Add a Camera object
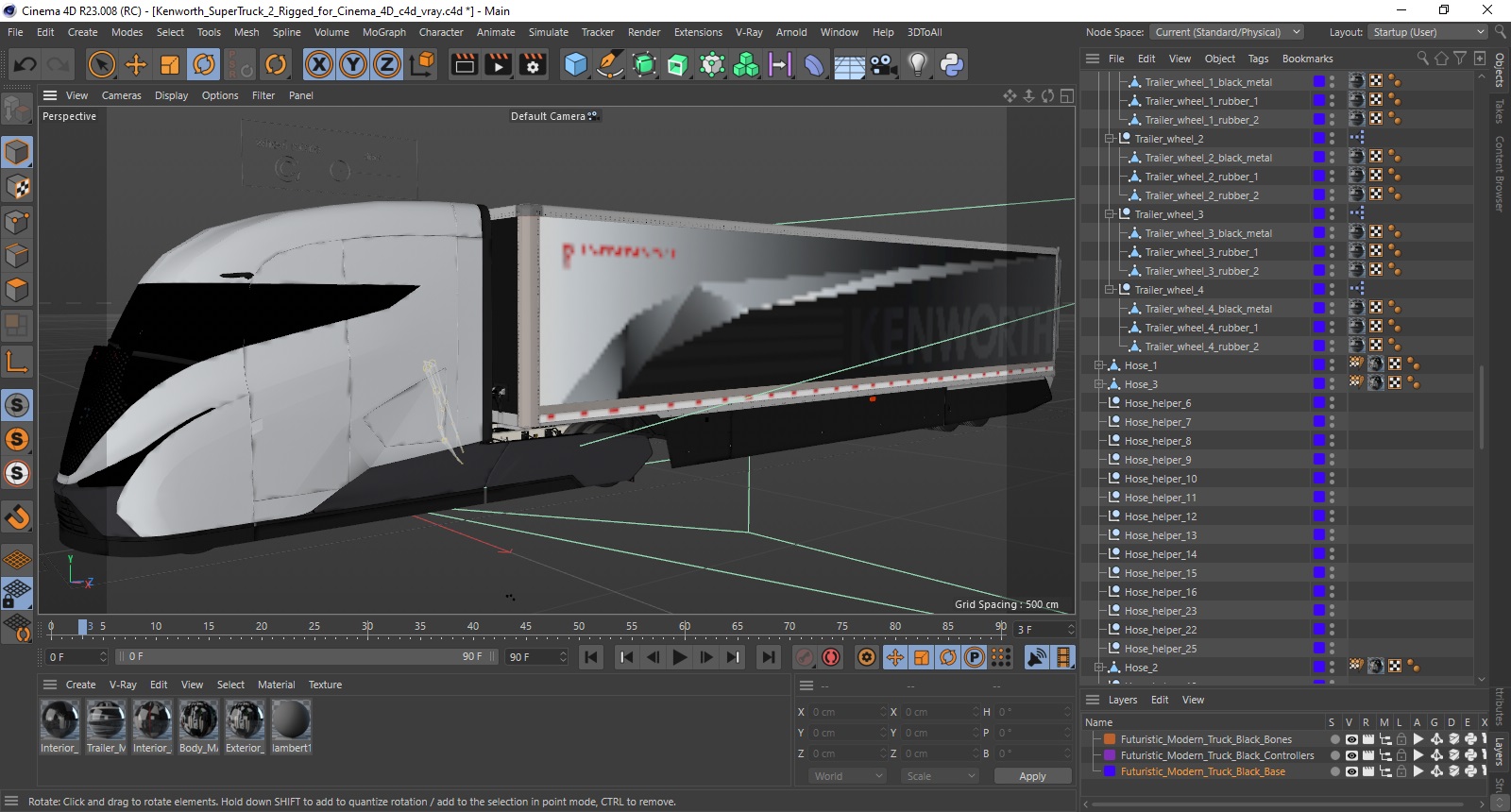This screenshot has width=1511, height=812. pos(883,64)
